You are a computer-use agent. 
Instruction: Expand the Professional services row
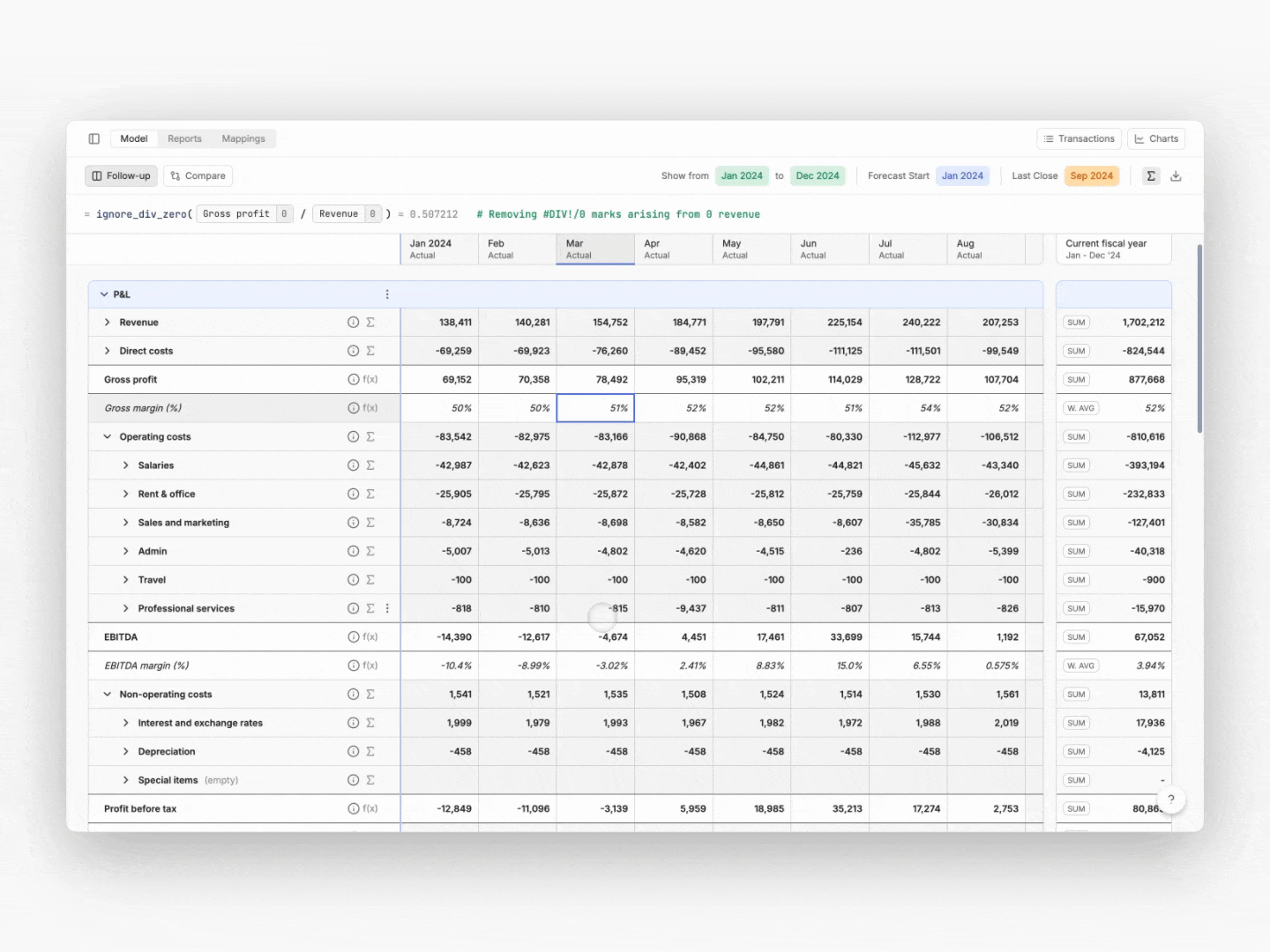125,609
